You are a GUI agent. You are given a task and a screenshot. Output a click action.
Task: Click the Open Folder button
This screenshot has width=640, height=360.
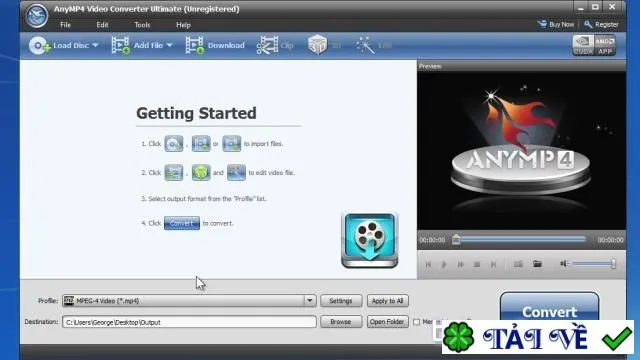[x=387, y=322]
